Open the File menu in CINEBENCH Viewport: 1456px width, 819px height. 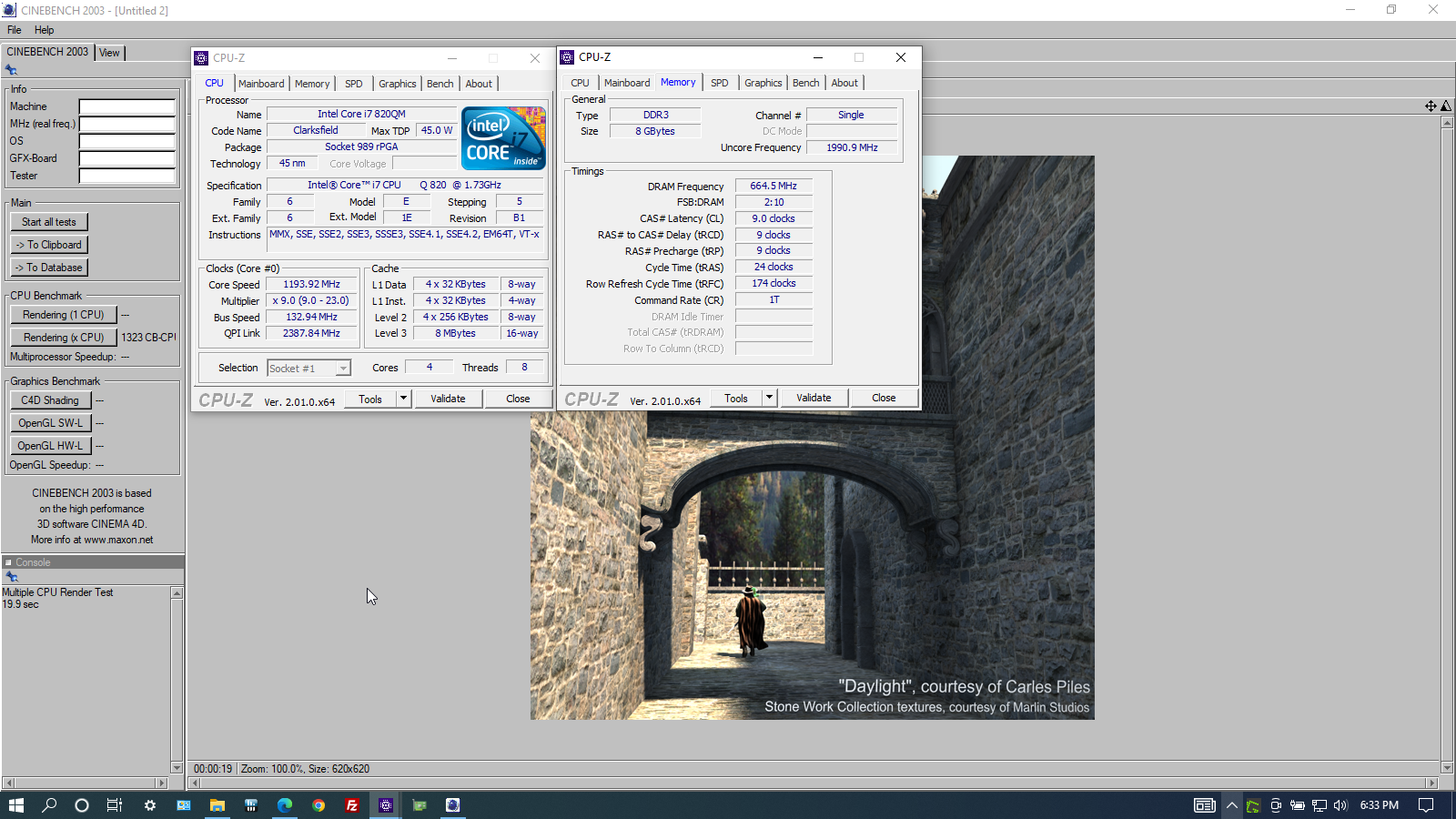tap(15, 30)
